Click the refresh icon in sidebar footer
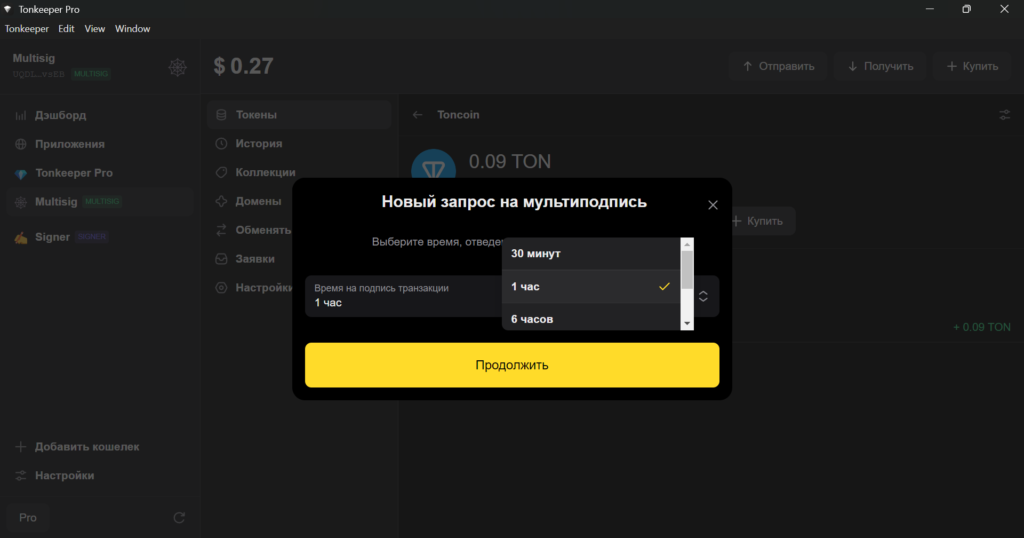 point(179,517)
